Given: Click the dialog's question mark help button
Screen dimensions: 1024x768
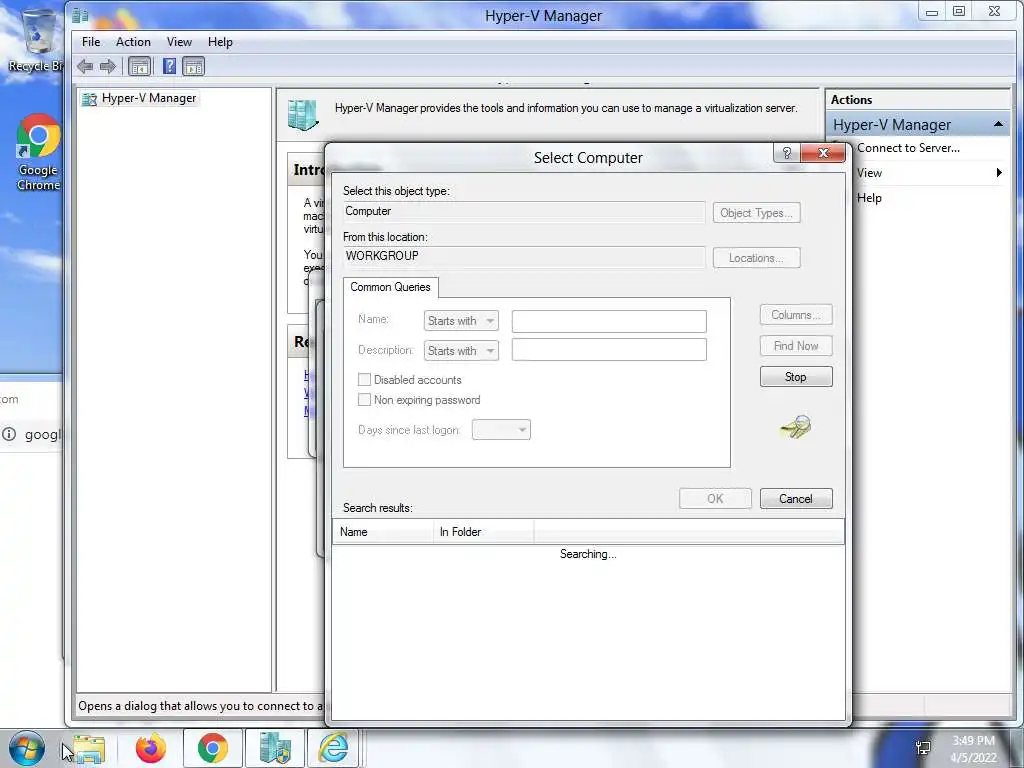Looking at the screenshot, I should tap(786, 153).
